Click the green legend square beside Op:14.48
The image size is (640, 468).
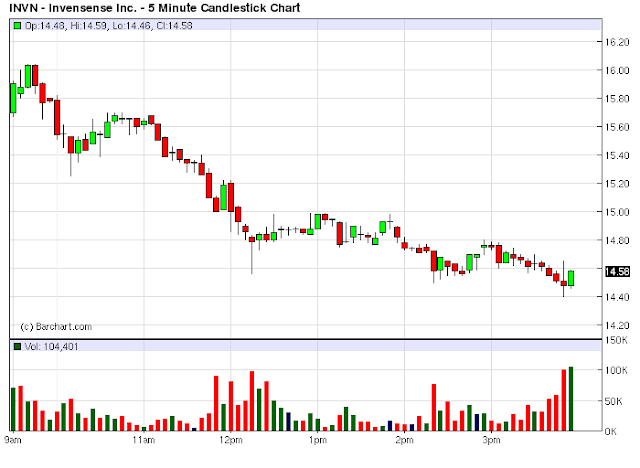pyautogui.click(x=18, y=26)
